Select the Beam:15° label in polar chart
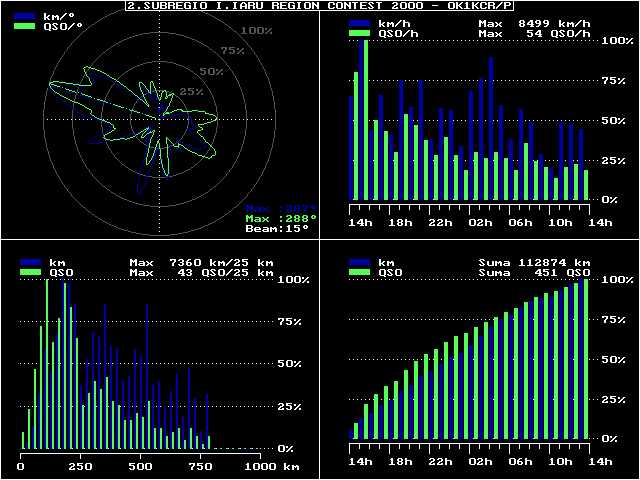The image size is (640, 480). coord(277,228)
